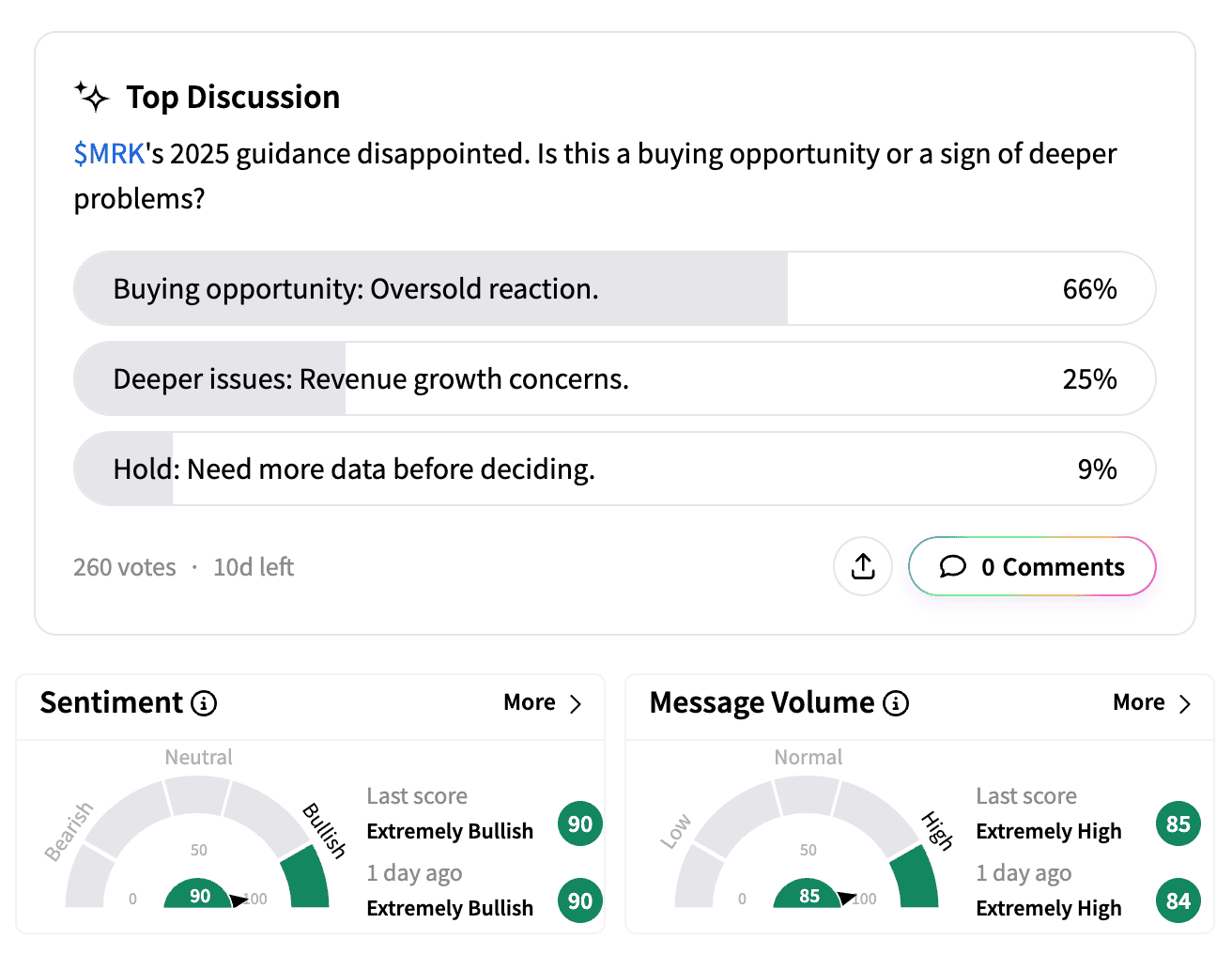The image size is (1232, 954).
Task: Click the Extremely High Last score label
Action: (1049, 831)
